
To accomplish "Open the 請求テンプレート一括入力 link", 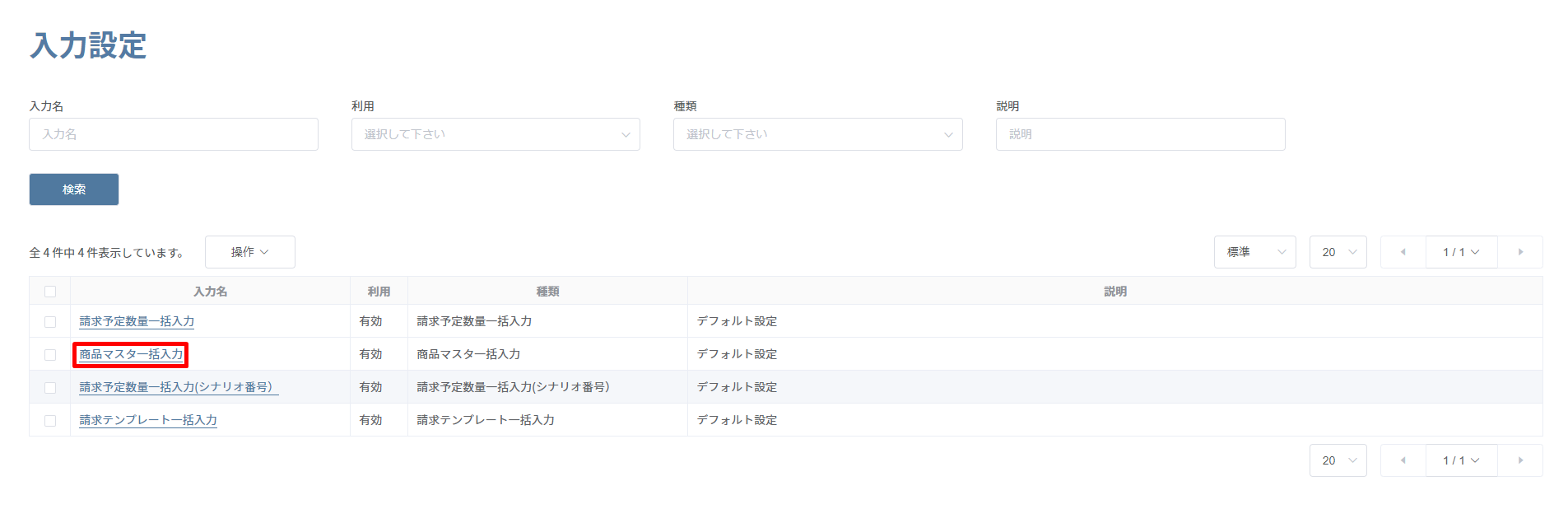I will (x=148, y=420).
